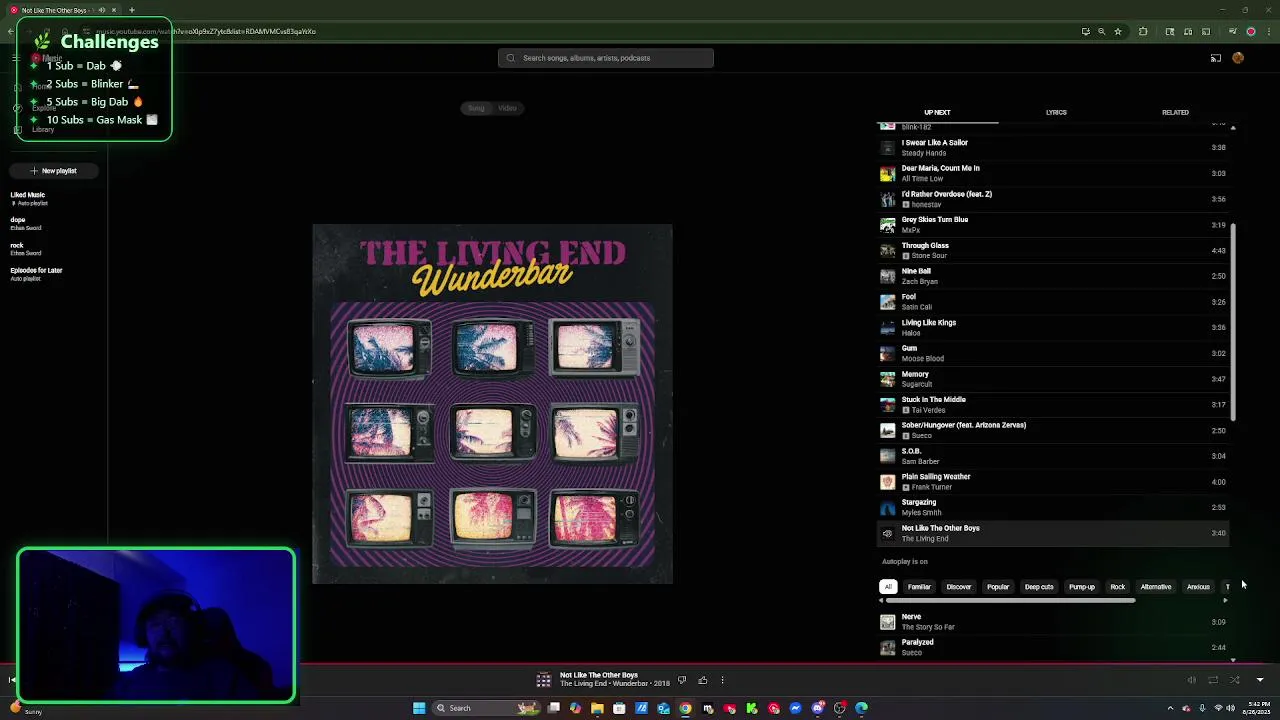Image resolution: width=1280 pixels, height=720 pixels.
Task: Open the Windows Start menu
Action: (x=419, y=708)
